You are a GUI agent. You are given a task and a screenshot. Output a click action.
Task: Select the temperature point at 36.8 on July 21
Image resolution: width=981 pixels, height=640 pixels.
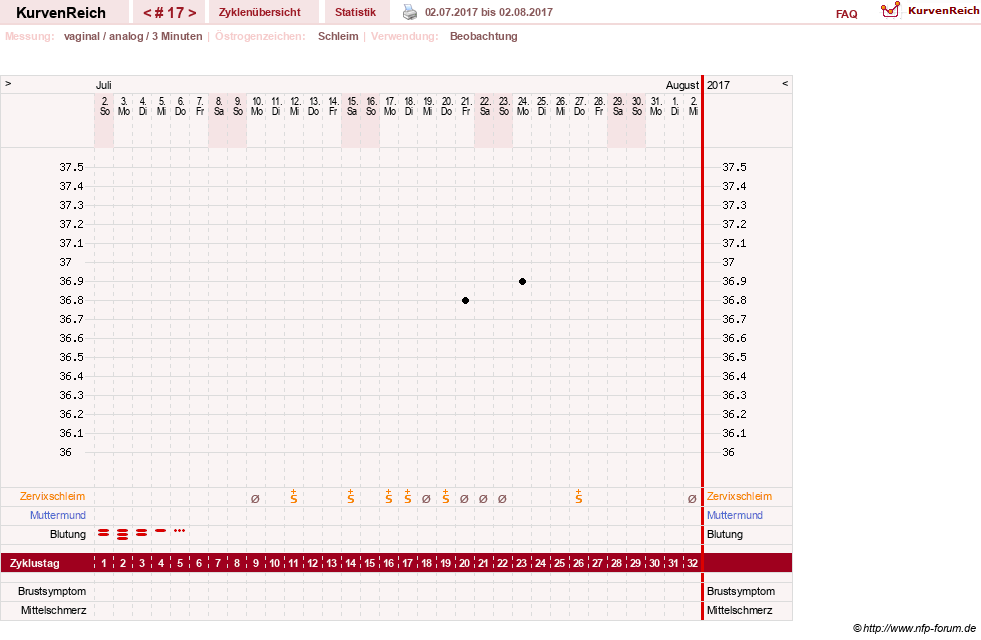coord(465,300)
